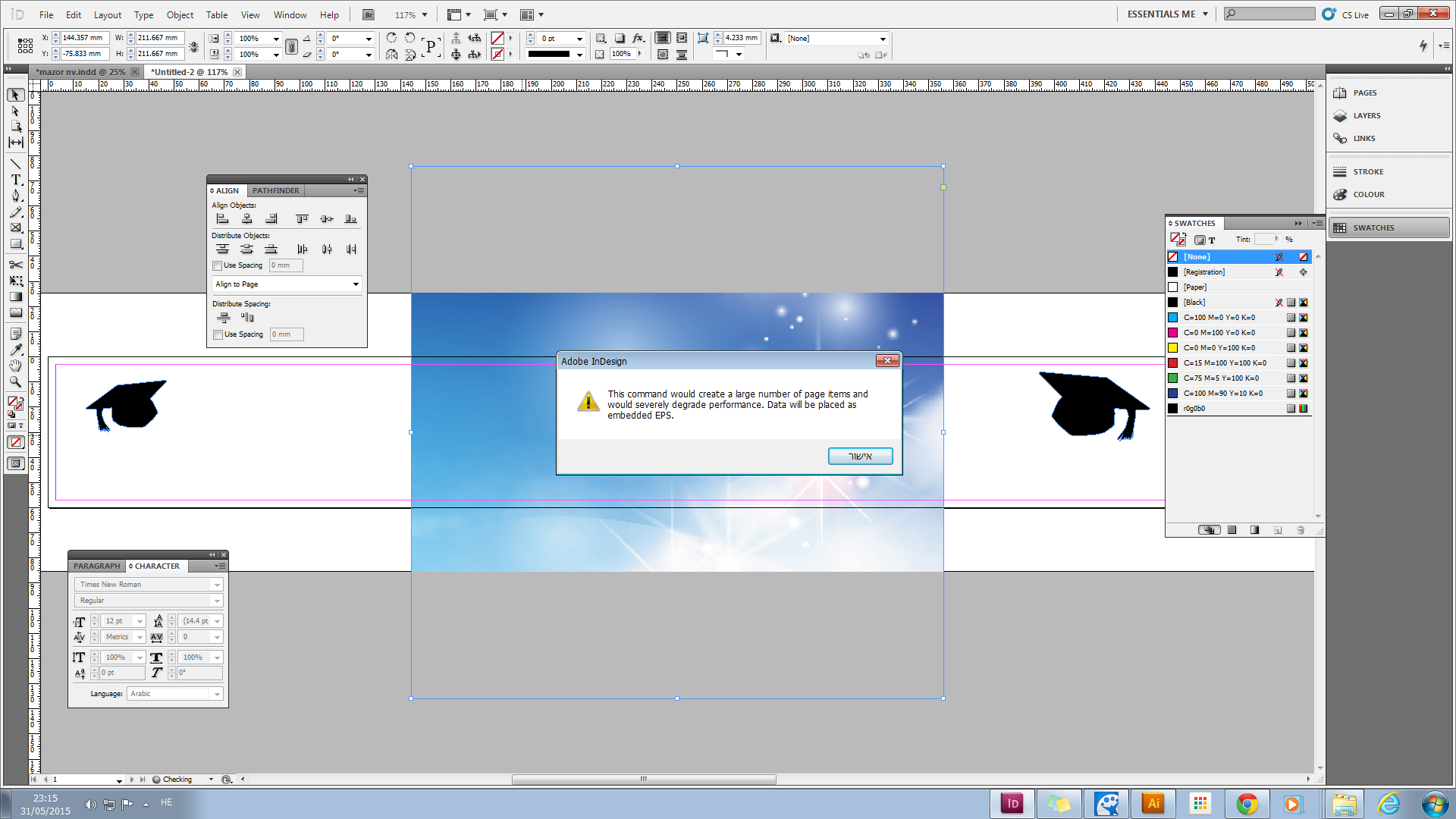1456x819 pixels.
Task: Click the dialog's confirmation button
Action: pyautogui.click(x=860, y=456)
